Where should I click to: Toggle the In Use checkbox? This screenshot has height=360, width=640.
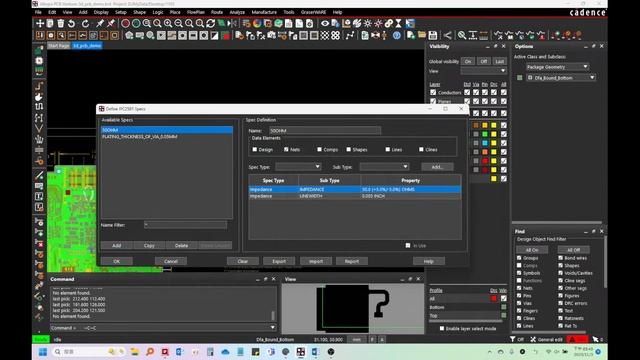tap(408, 245)
